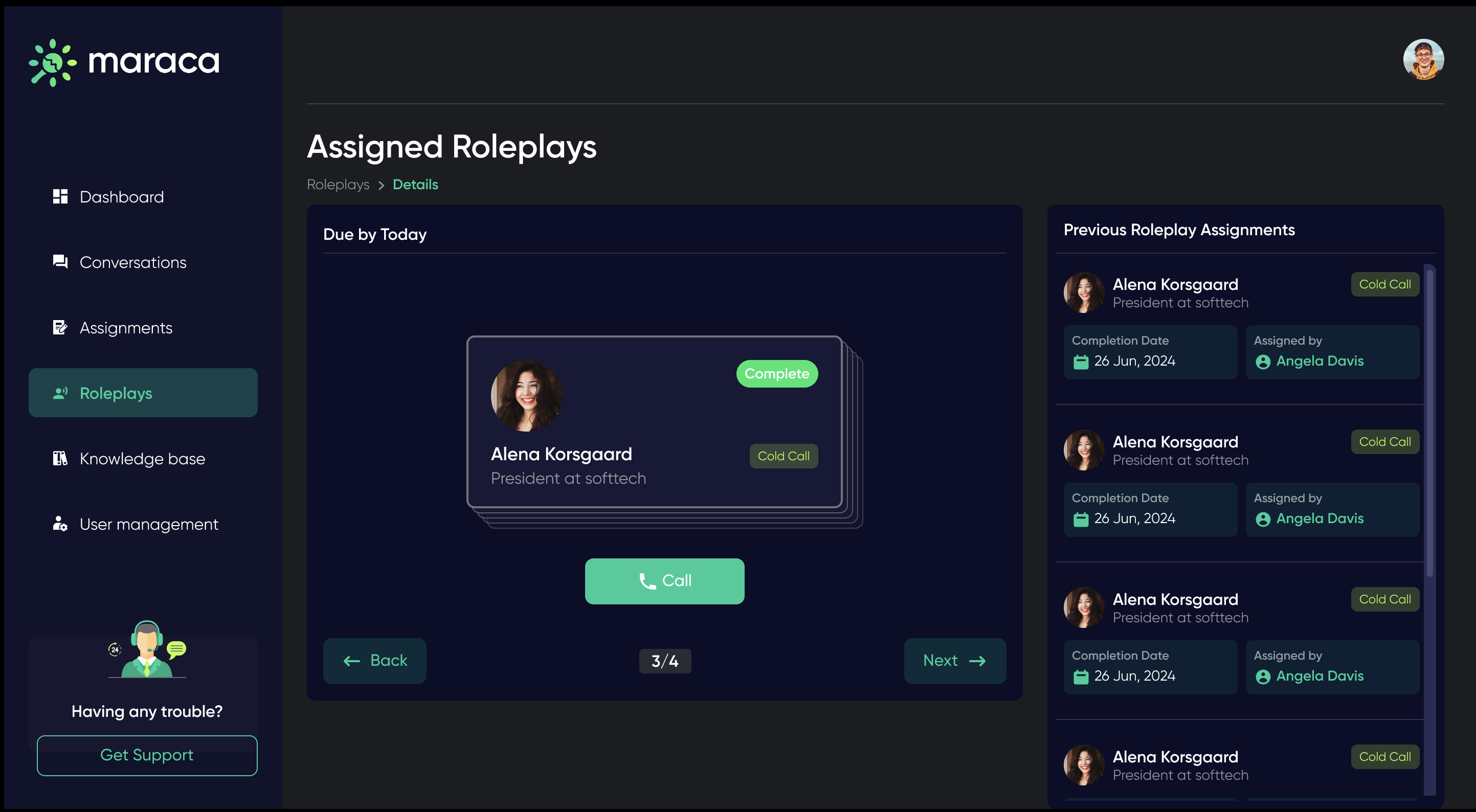Click the second '26 Jun, 2024' completion date
1476x812 pixels.
pos(1134,518)
